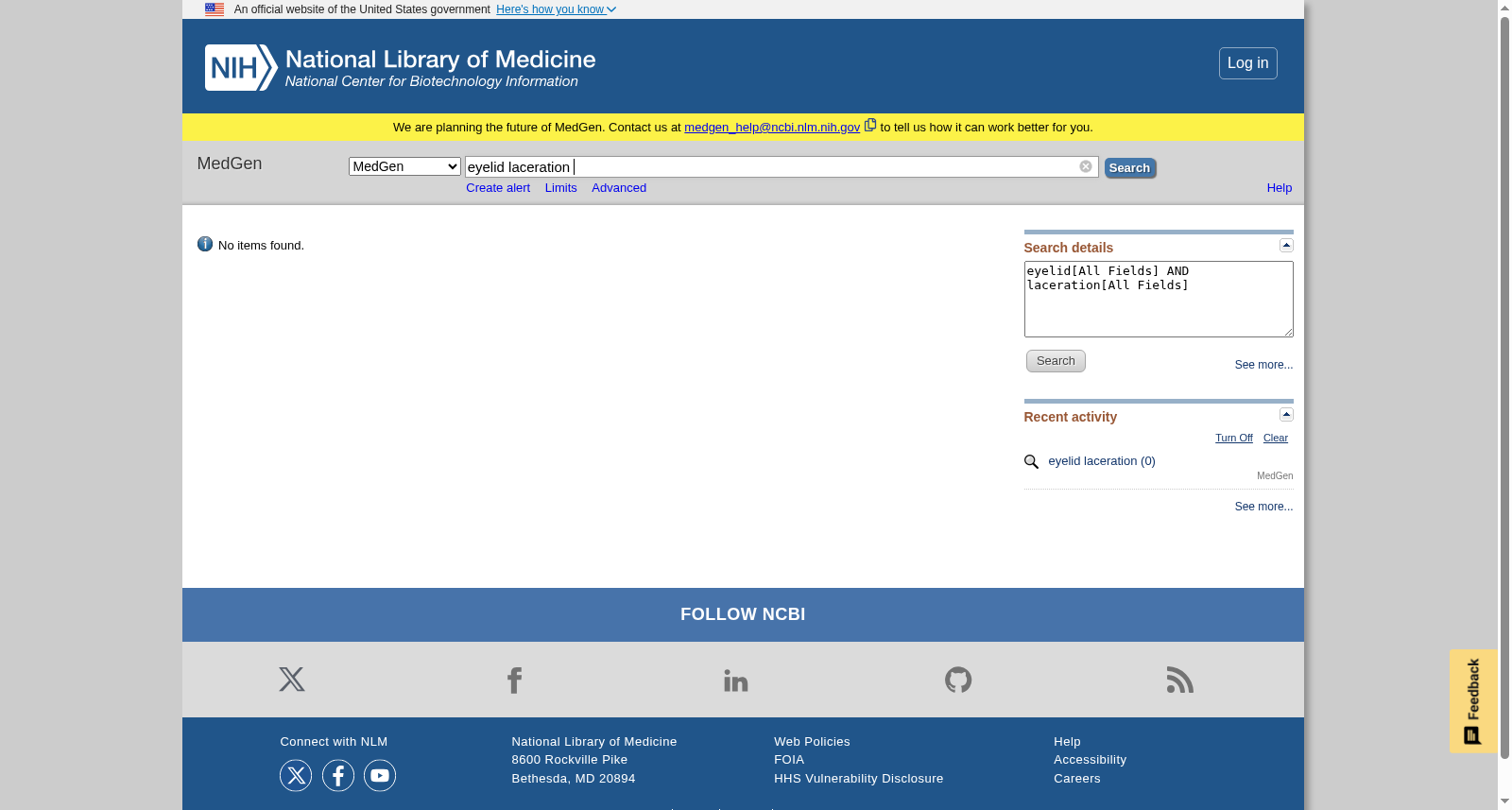Screen dimensions: 1512x810
Task: Open HHS Vulnerability Disclosure link
Action: tap(858, 779)
